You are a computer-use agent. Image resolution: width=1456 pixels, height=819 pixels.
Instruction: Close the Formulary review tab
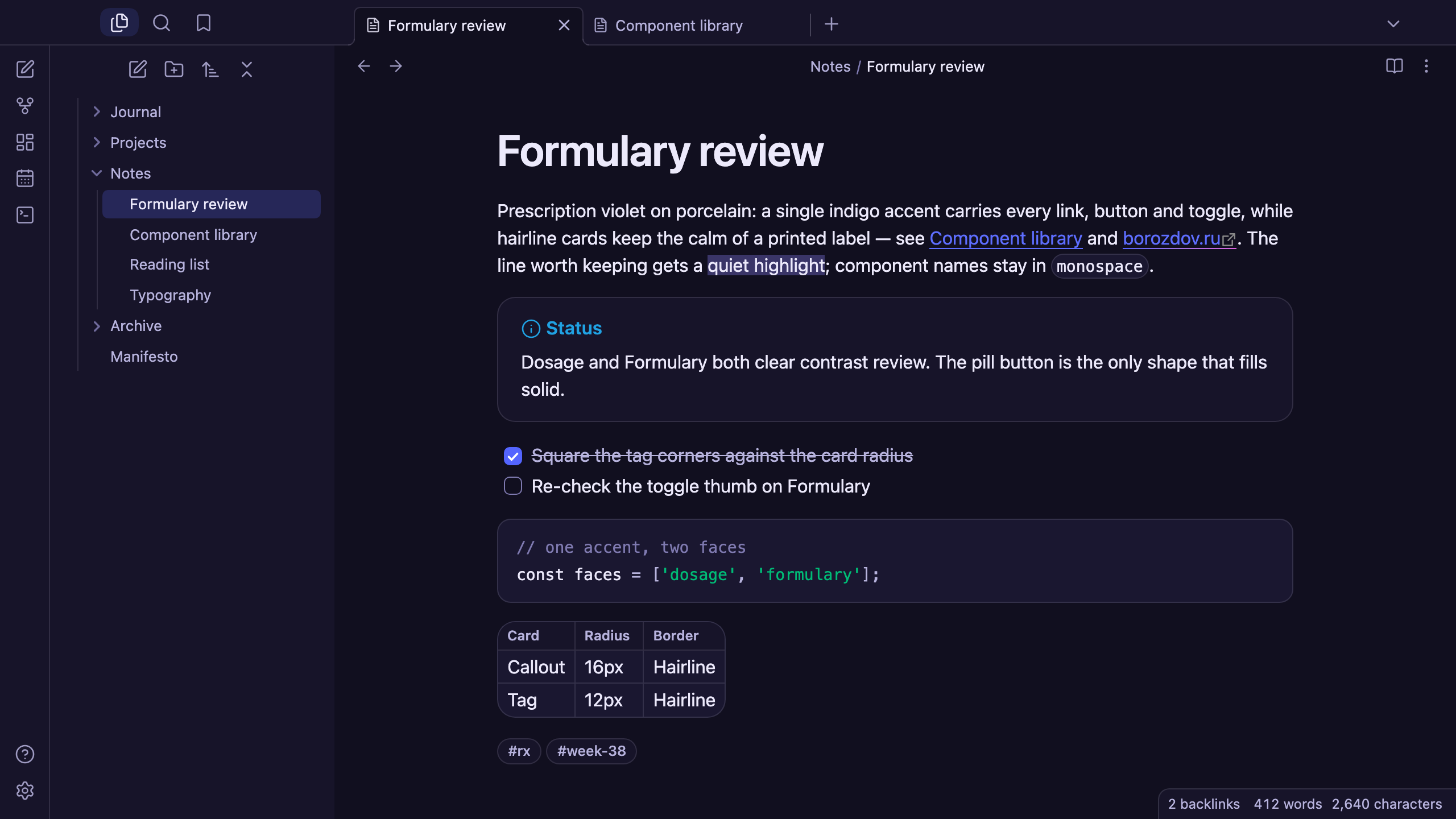point(564,26)
